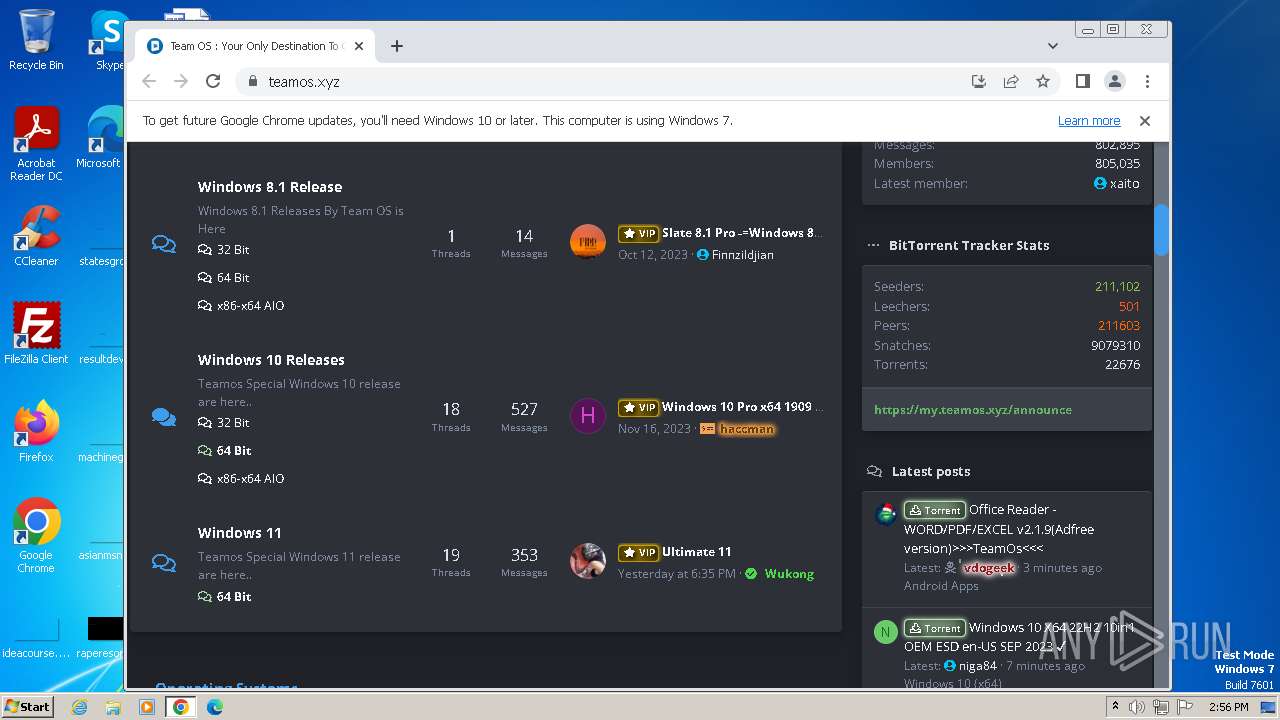
Task: Click the Torrent tag on Office Reader post
Action: click(x=935, y=510)
